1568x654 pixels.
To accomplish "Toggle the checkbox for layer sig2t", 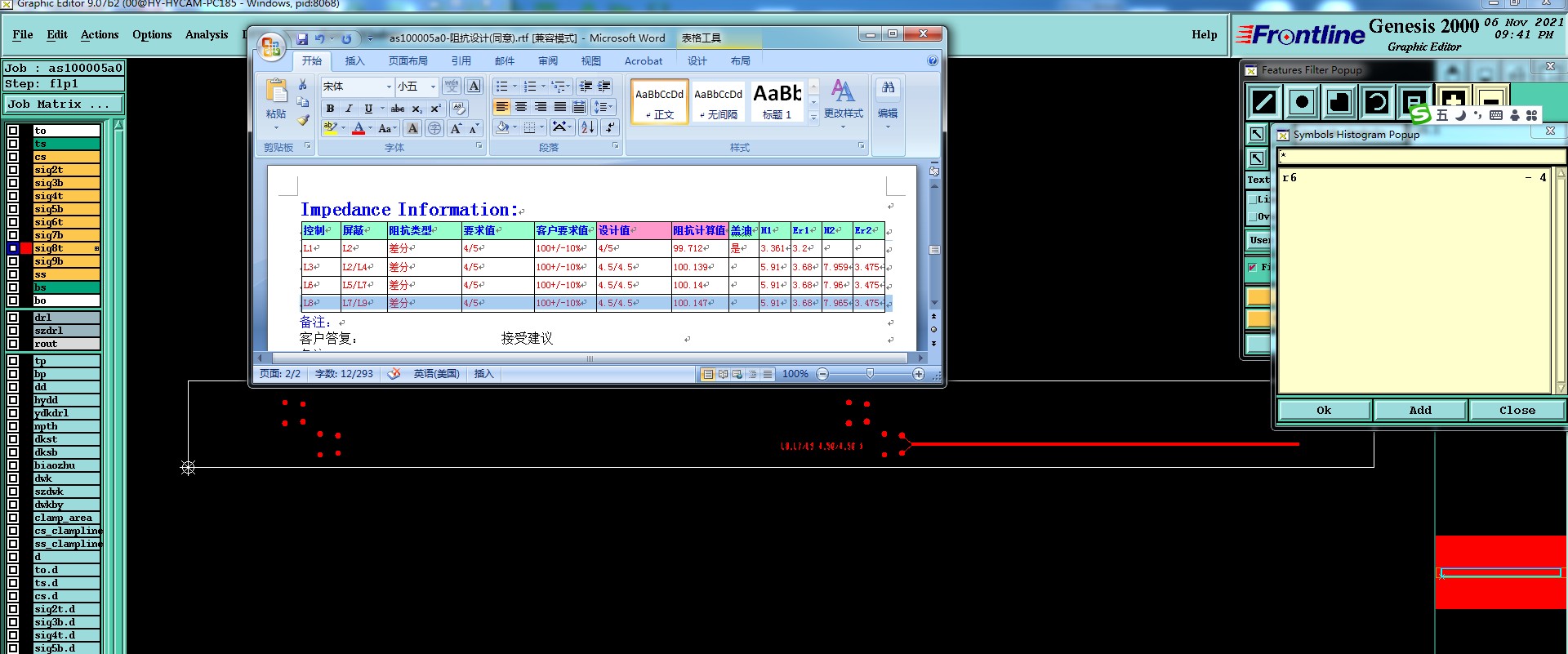I will [x=13, y=170].
